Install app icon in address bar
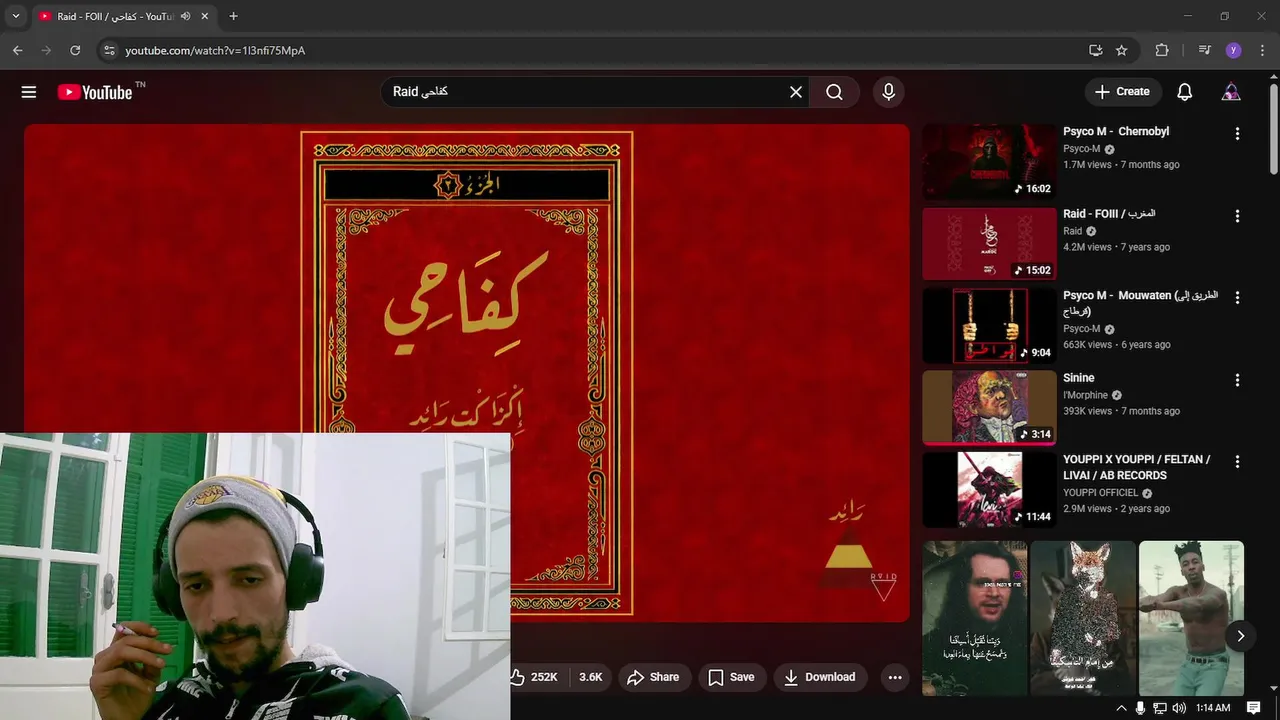This screenshot has width=1280, height=720. (x=1096, y=50)
